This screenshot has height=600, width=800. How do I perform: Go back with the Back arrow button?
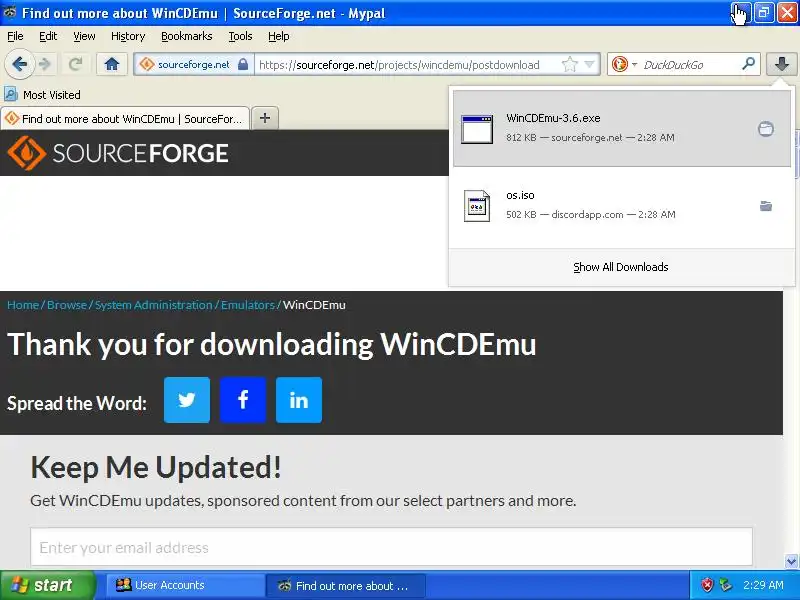click(19, 64)
